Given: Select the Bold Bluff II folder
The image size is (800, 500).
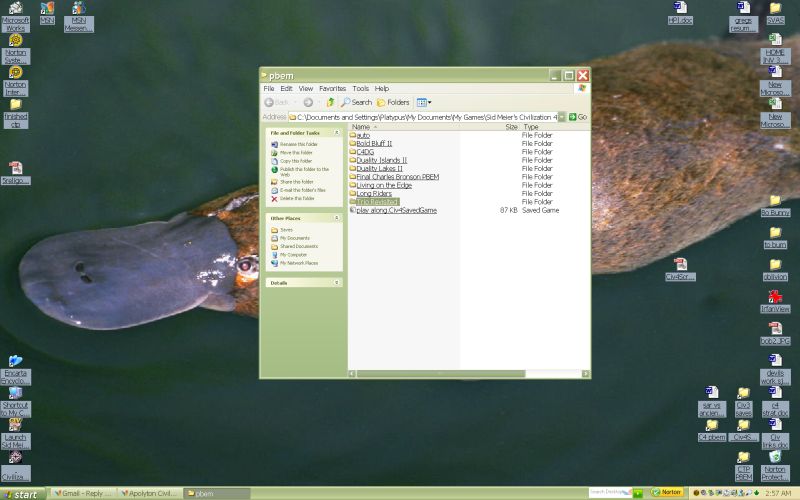Looking at the screenshot, I should coord(374,143).
